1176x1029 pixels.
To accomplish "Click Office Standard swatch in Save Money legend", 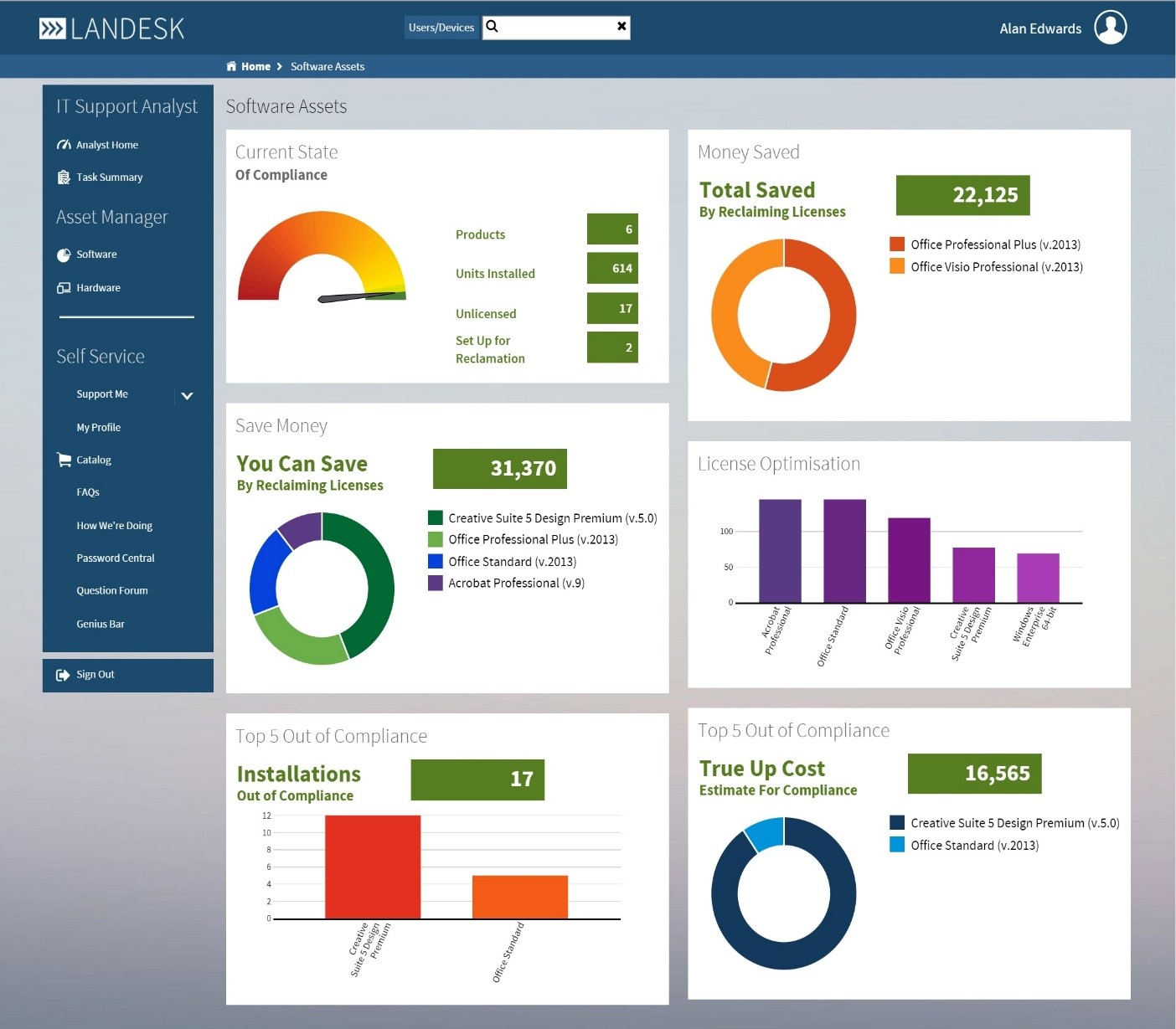I will 436,562.
